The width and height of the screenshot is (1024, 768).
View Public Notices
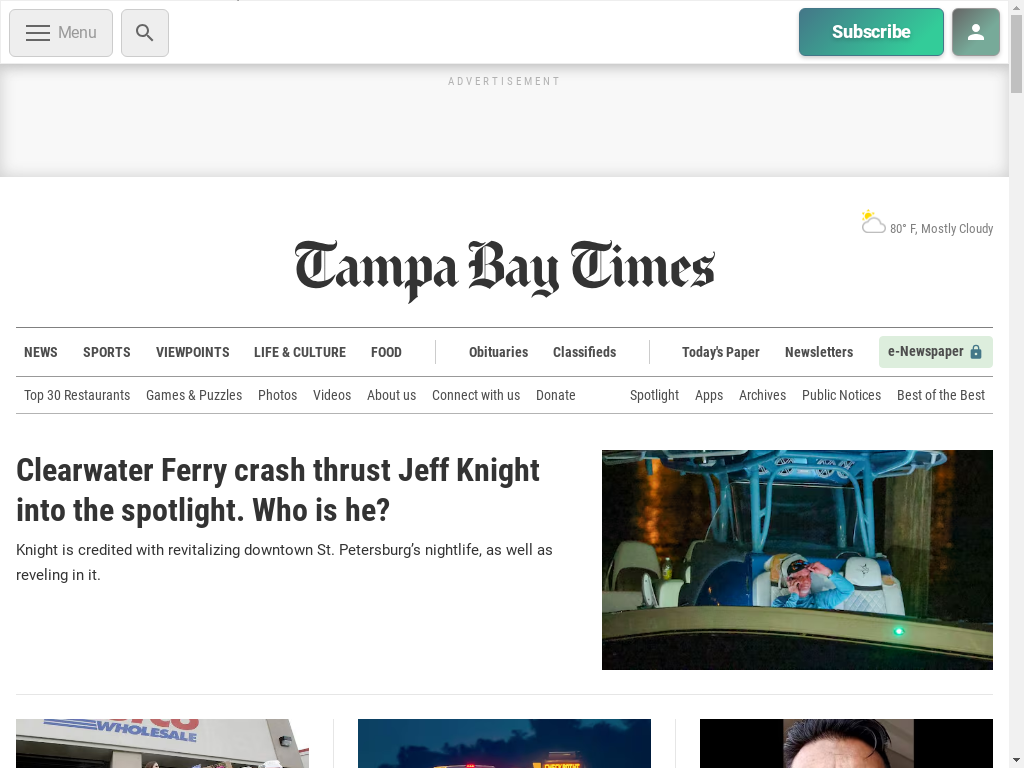841,395
